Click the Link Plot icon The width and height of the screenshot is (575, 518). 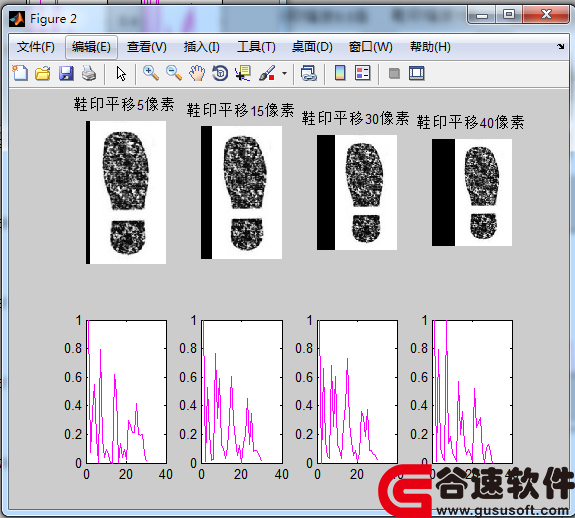[x=308, y=73]
